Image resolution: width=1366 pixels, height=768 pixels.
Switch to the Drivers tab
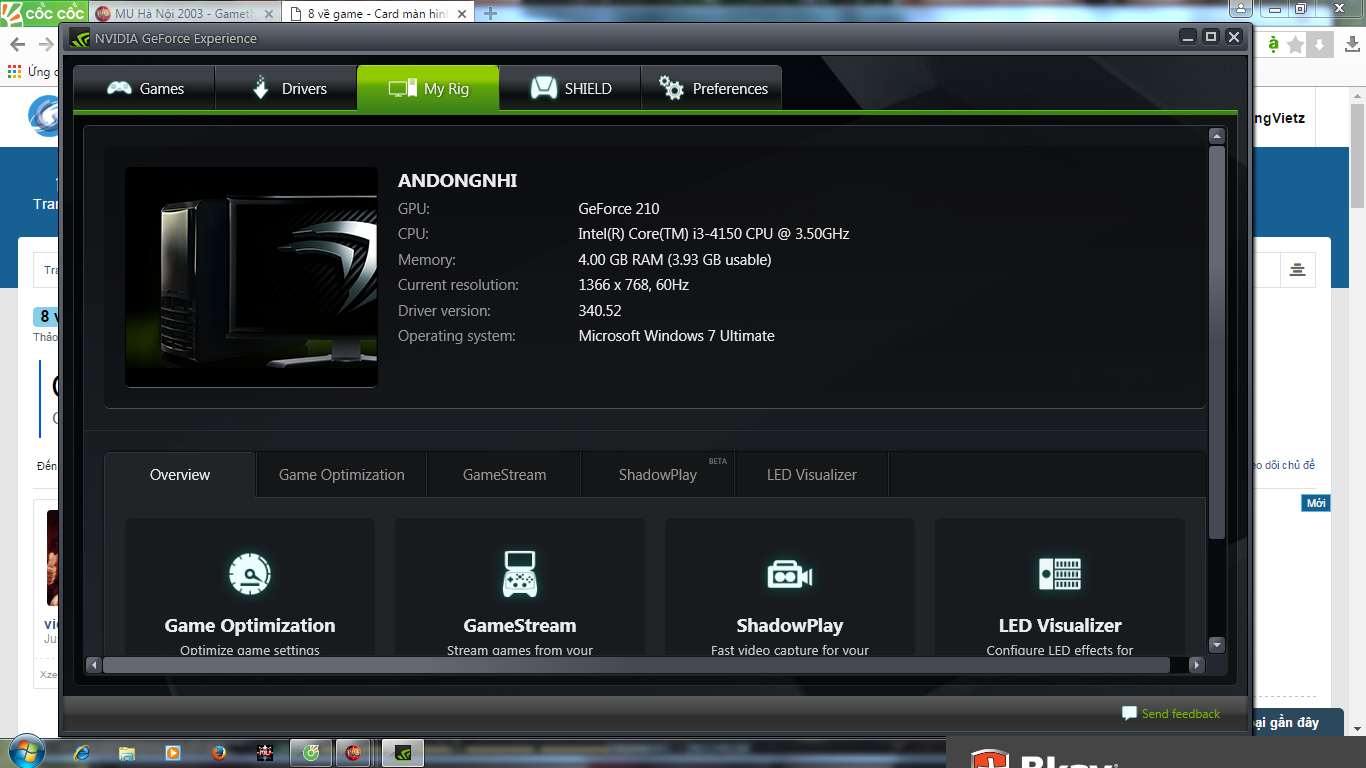click(x=287, y=88)
